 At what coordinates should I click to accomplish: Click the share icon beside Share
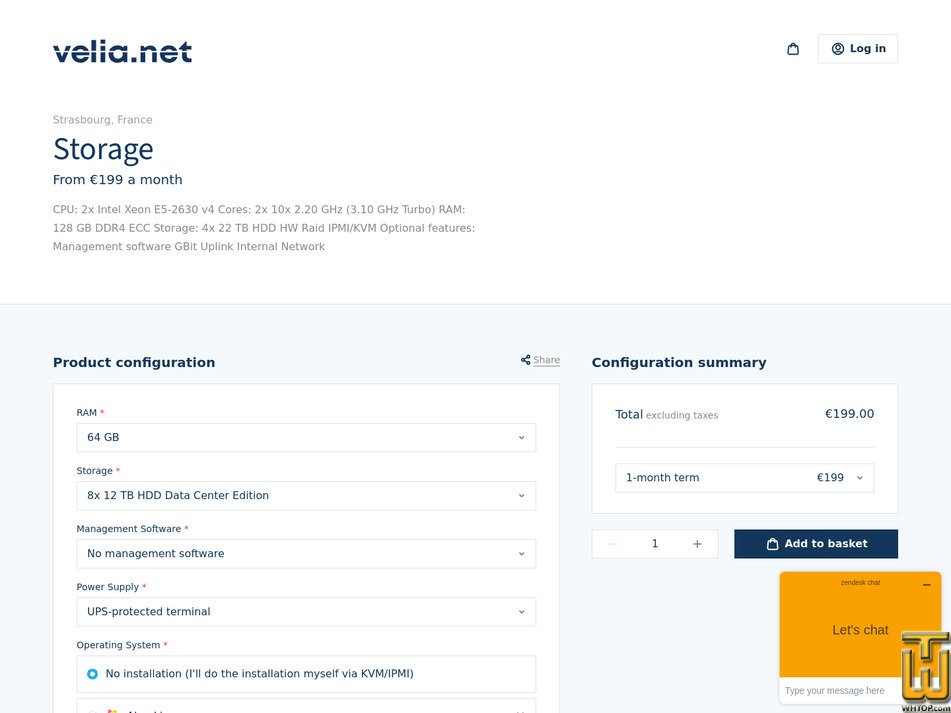click(x=525, y=360)
